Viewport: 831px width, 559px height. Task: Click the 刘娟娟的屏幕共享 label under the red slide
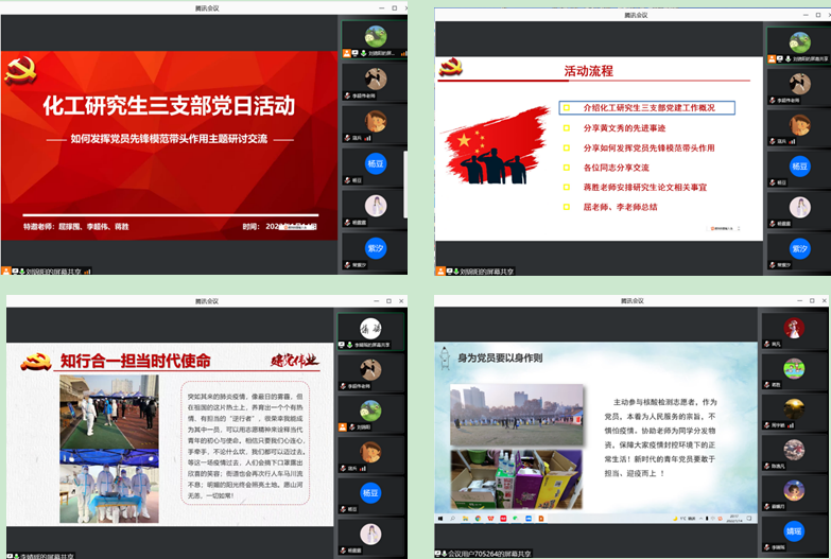52,271
